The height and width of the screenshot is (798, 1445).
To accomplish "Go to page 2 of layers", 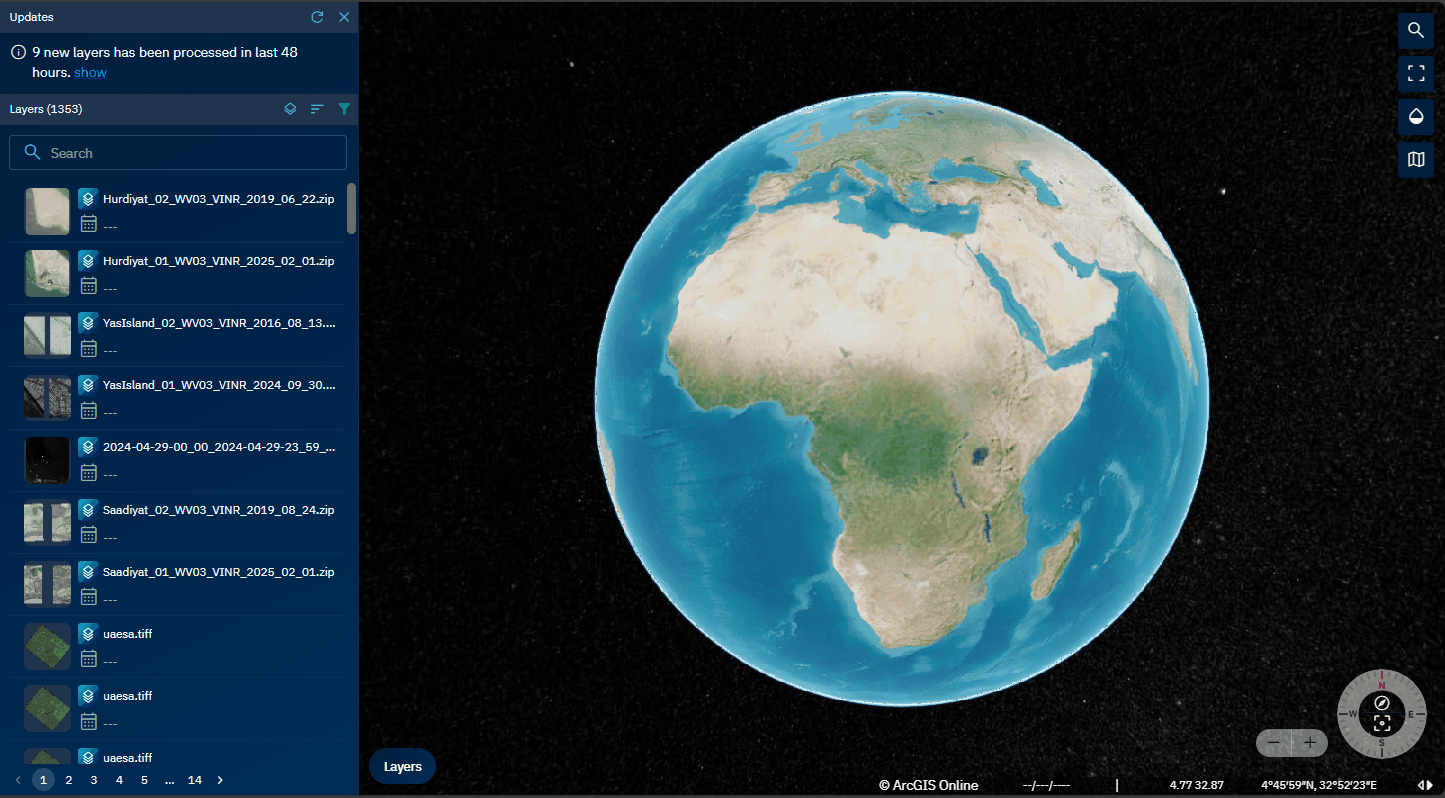I will click(69, 780).
